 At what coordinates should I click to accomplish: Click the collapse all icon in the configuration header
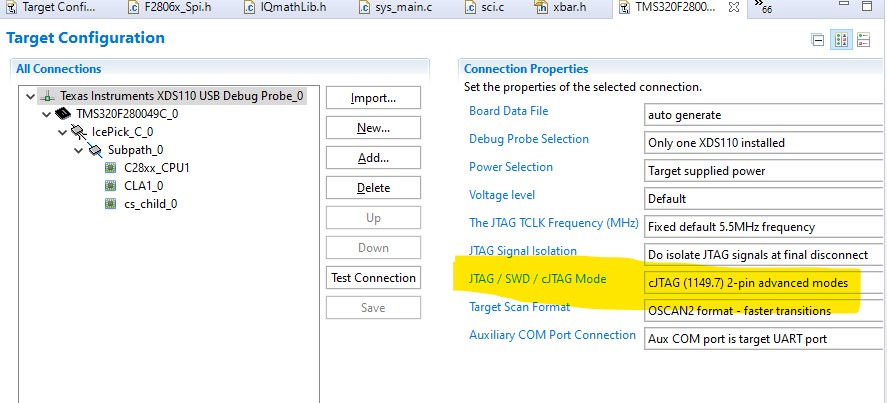pyautogui.click(x=818, y=40)
